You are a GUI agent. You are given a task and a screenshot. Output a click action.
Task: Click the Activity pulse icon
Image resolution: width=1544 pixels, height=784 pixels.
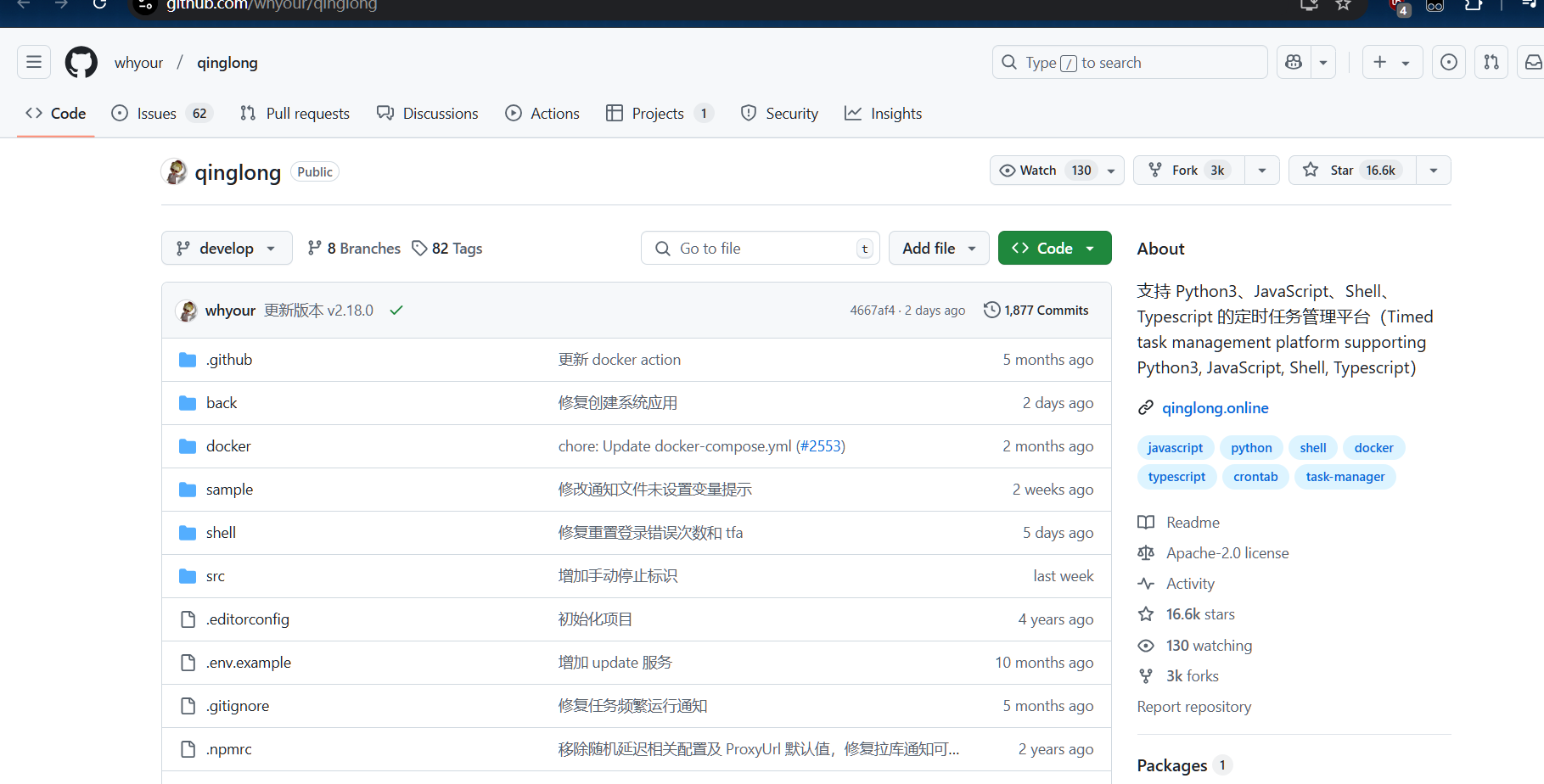click(1146, 584)
